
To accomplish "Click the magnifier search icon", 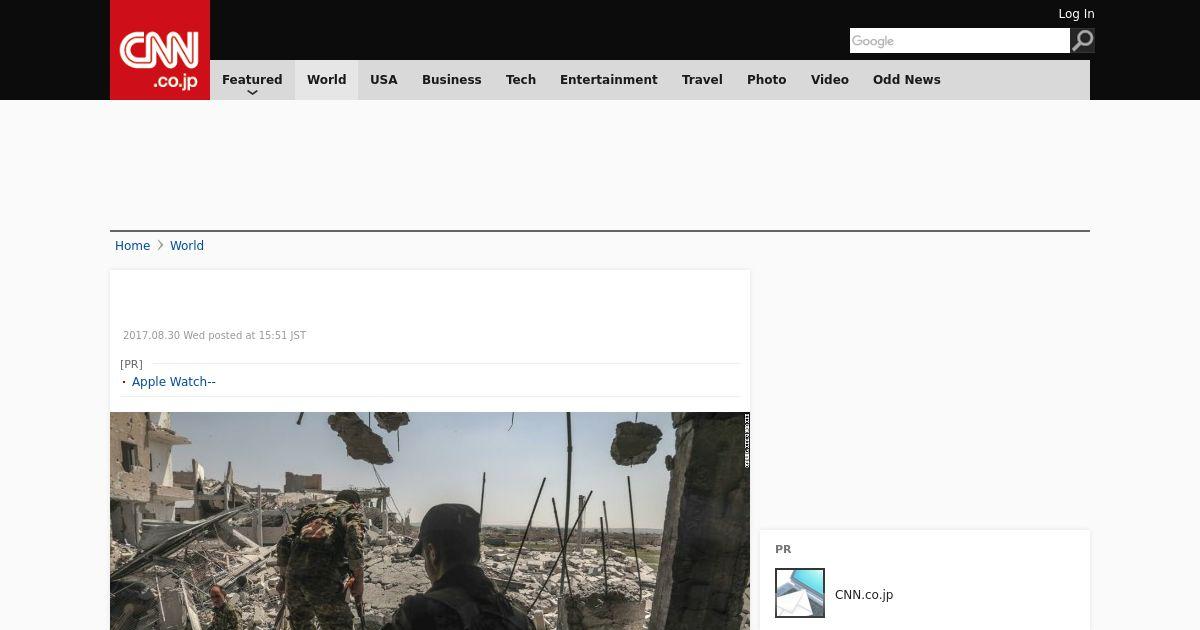I will click(x=1082, y=40).
